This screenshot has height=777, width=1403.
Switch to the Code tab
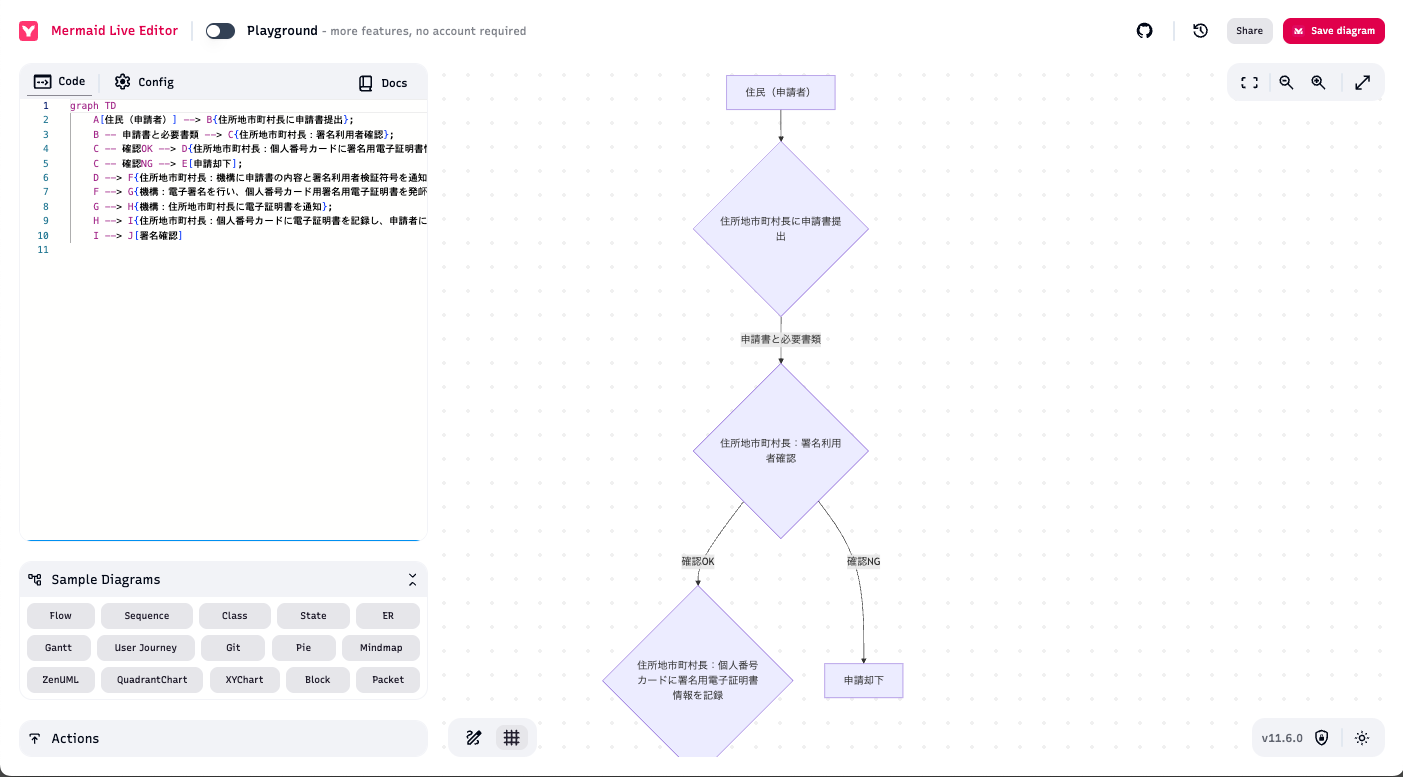[x=60, y=82]
